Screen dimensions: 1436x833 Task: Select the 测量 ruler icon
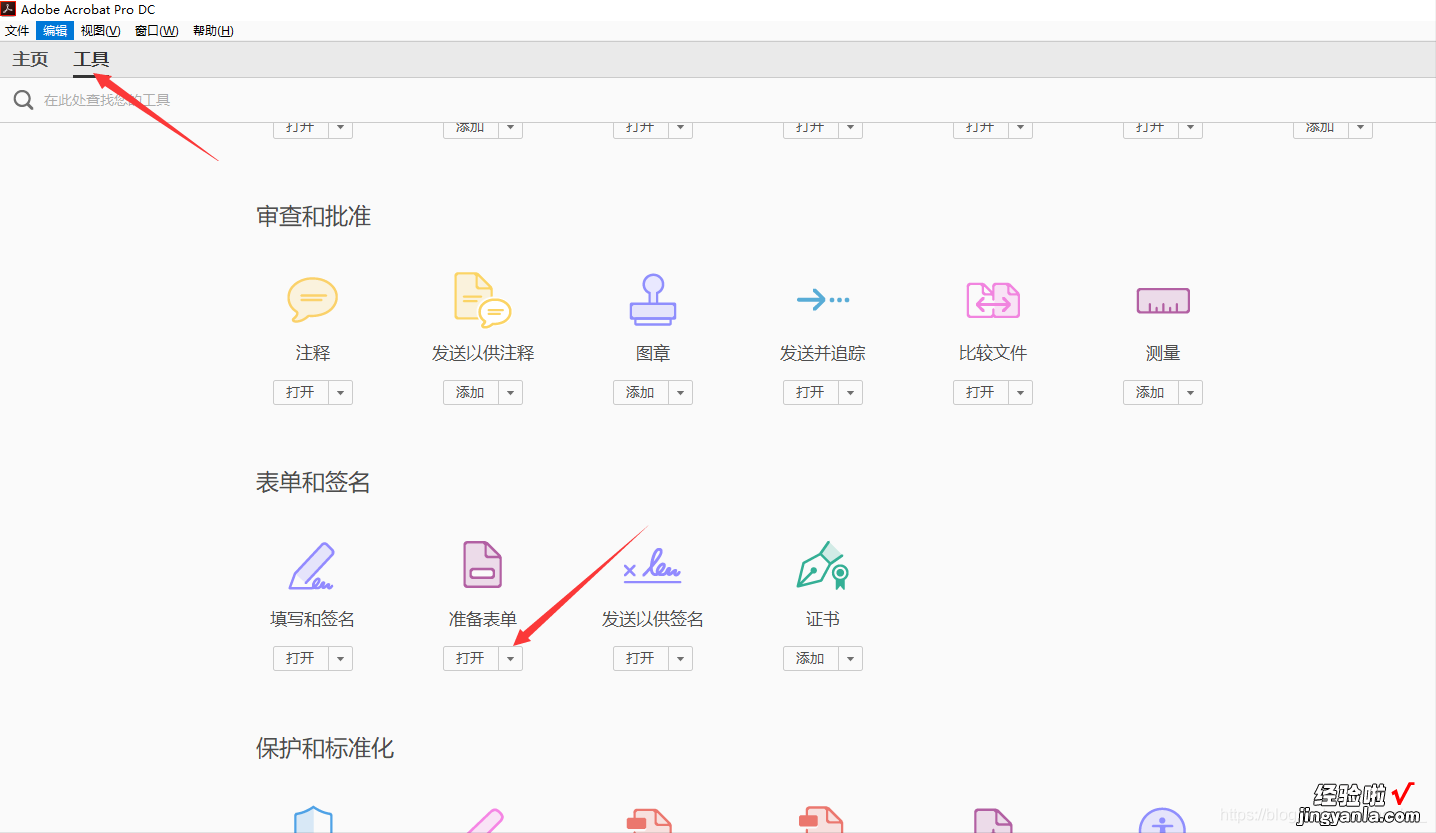[1163, 300]
